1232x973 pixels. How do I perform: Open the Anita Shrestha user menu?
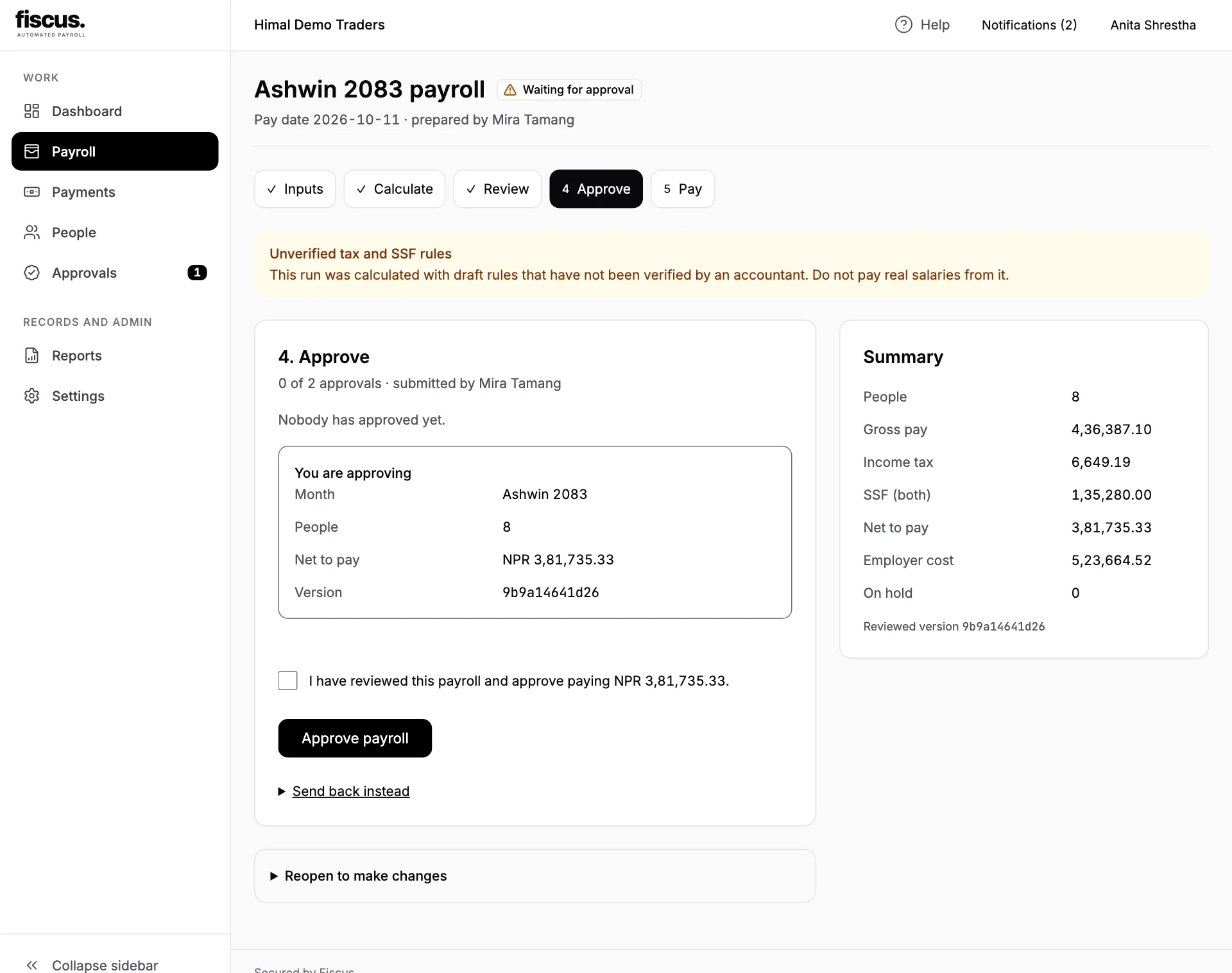(1153, 25)
